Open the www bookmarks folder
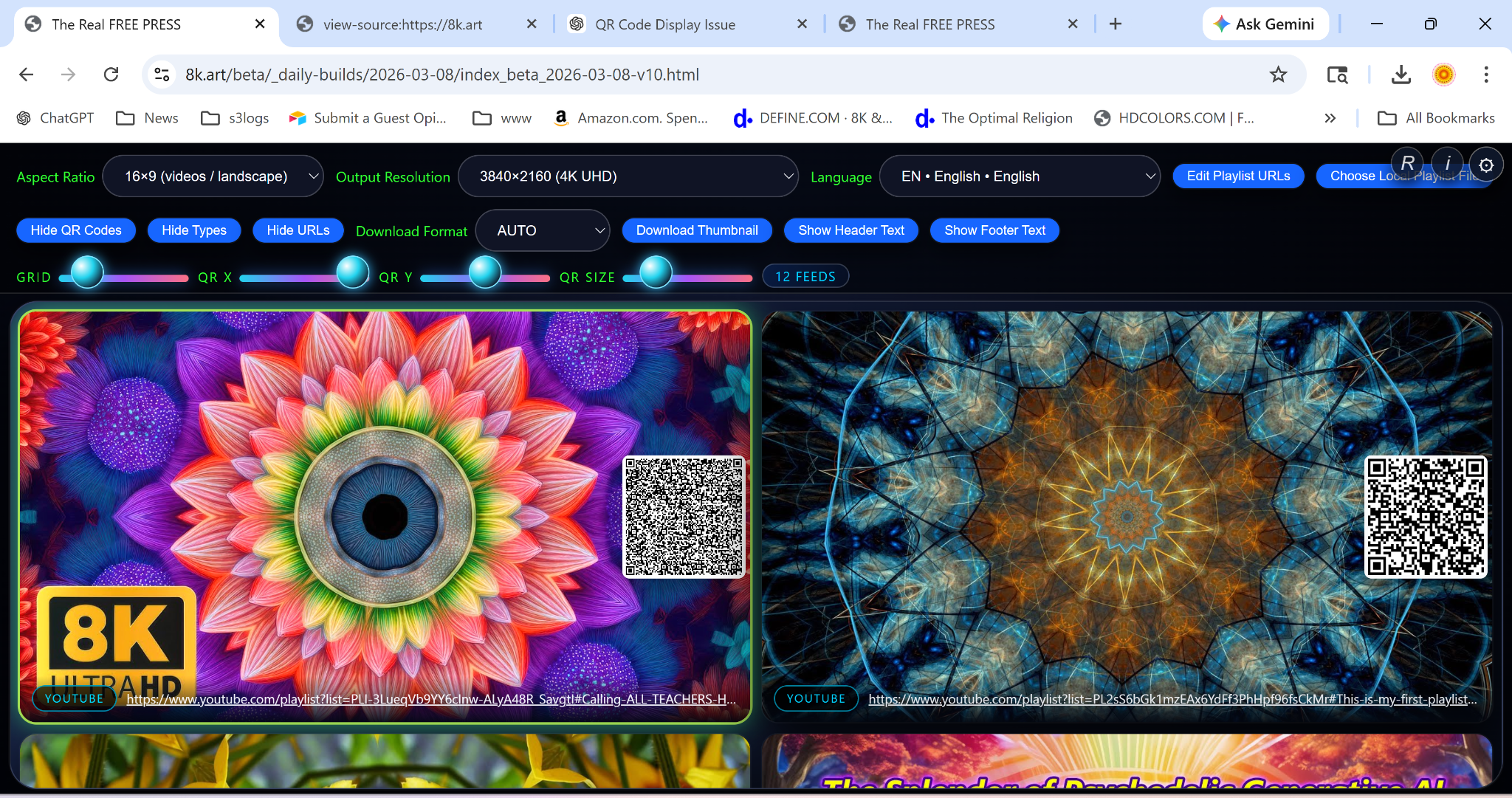1512x798 pixels. [x=502, y=118]
